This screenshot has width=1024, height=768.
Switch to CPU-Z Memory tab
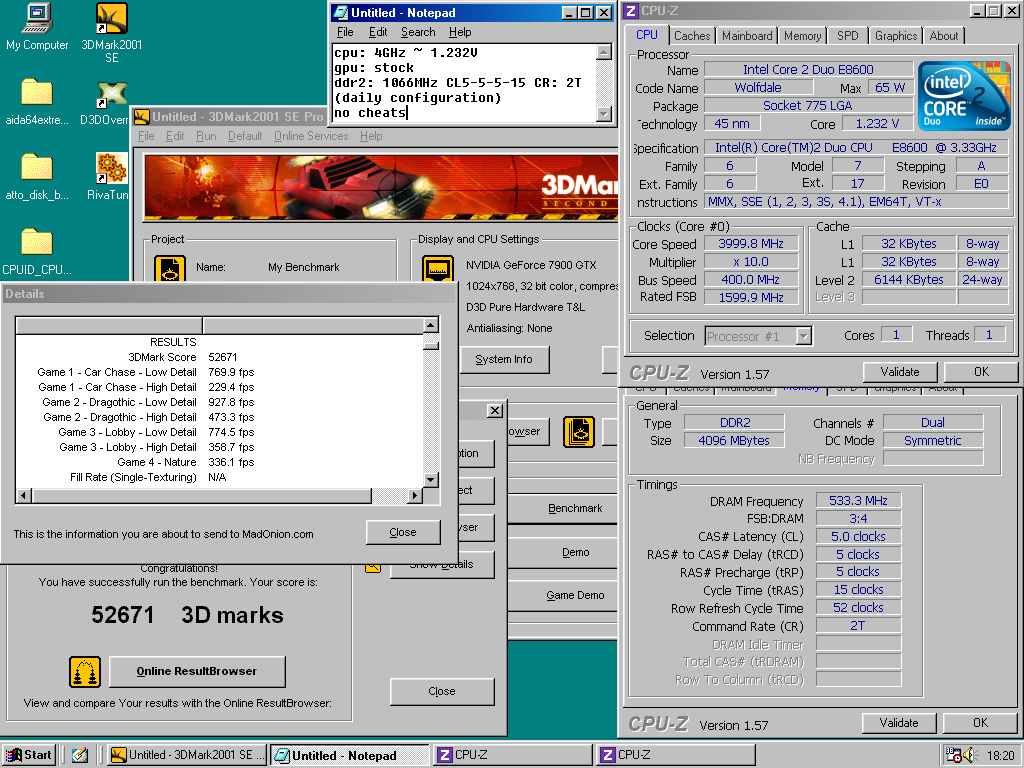click(802, 36)
